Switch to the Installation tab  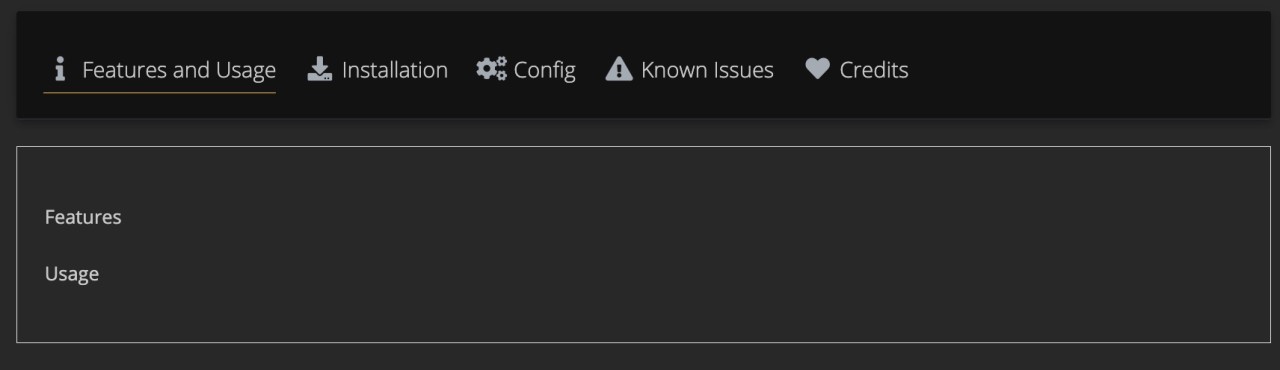[x=377, y=70]
